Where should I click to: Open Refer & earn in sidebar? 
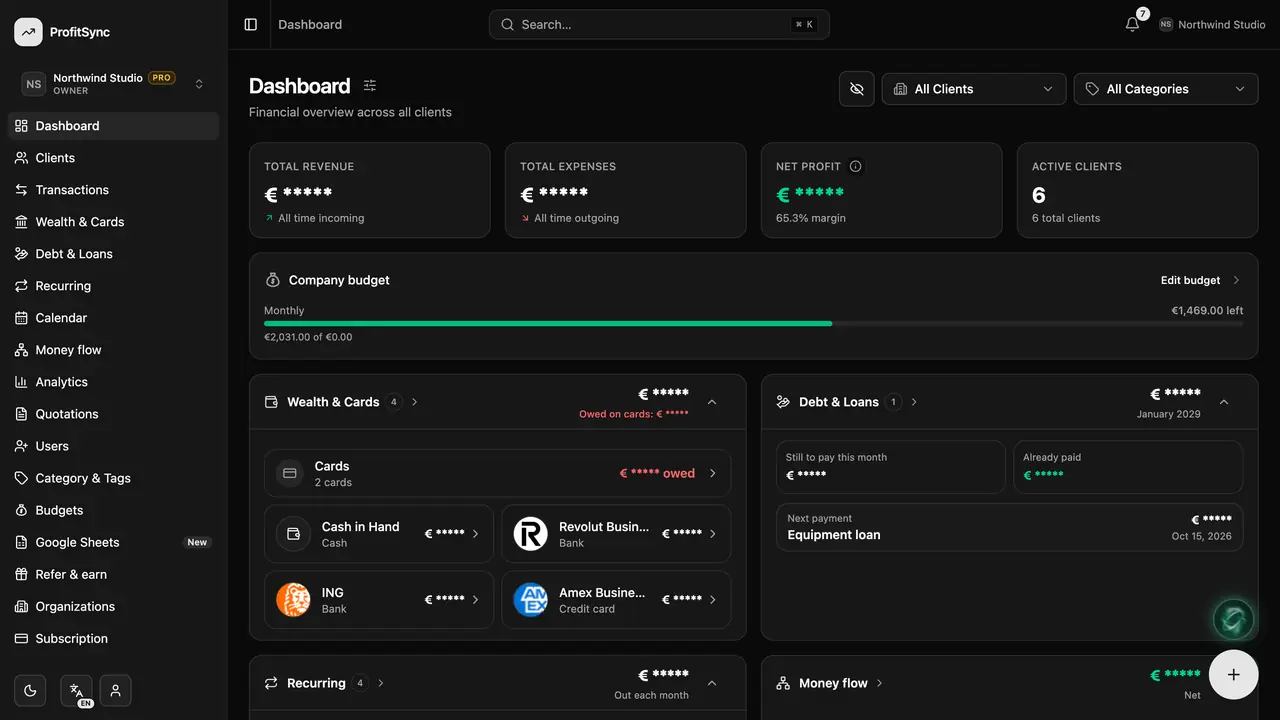pyautogui.click(x=114, y=574)
